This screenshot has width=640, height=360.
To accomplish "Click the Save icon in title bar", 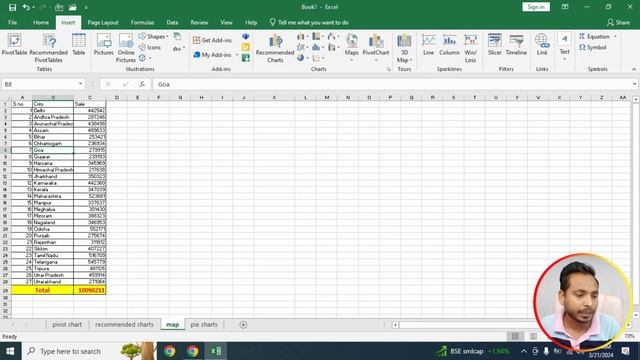I will click(x=12, y=7).
